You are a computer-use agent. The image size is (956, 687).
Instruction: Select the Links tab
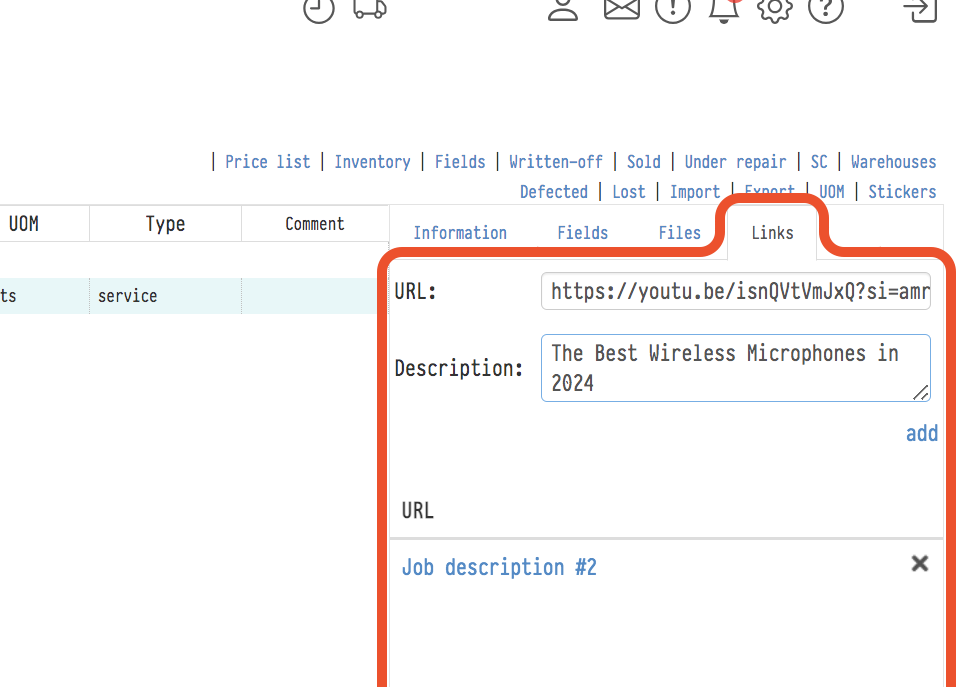coord(772,233)
